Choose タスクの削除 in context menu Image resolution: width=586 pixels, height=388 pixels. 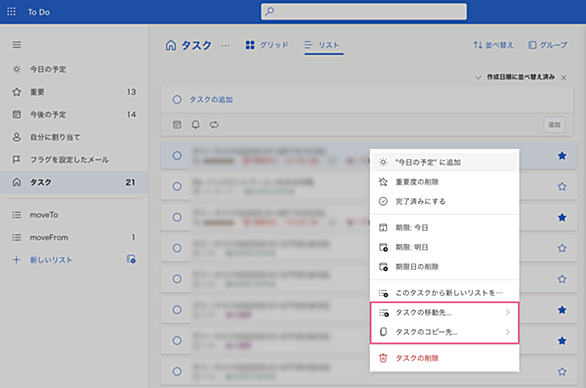444,358
